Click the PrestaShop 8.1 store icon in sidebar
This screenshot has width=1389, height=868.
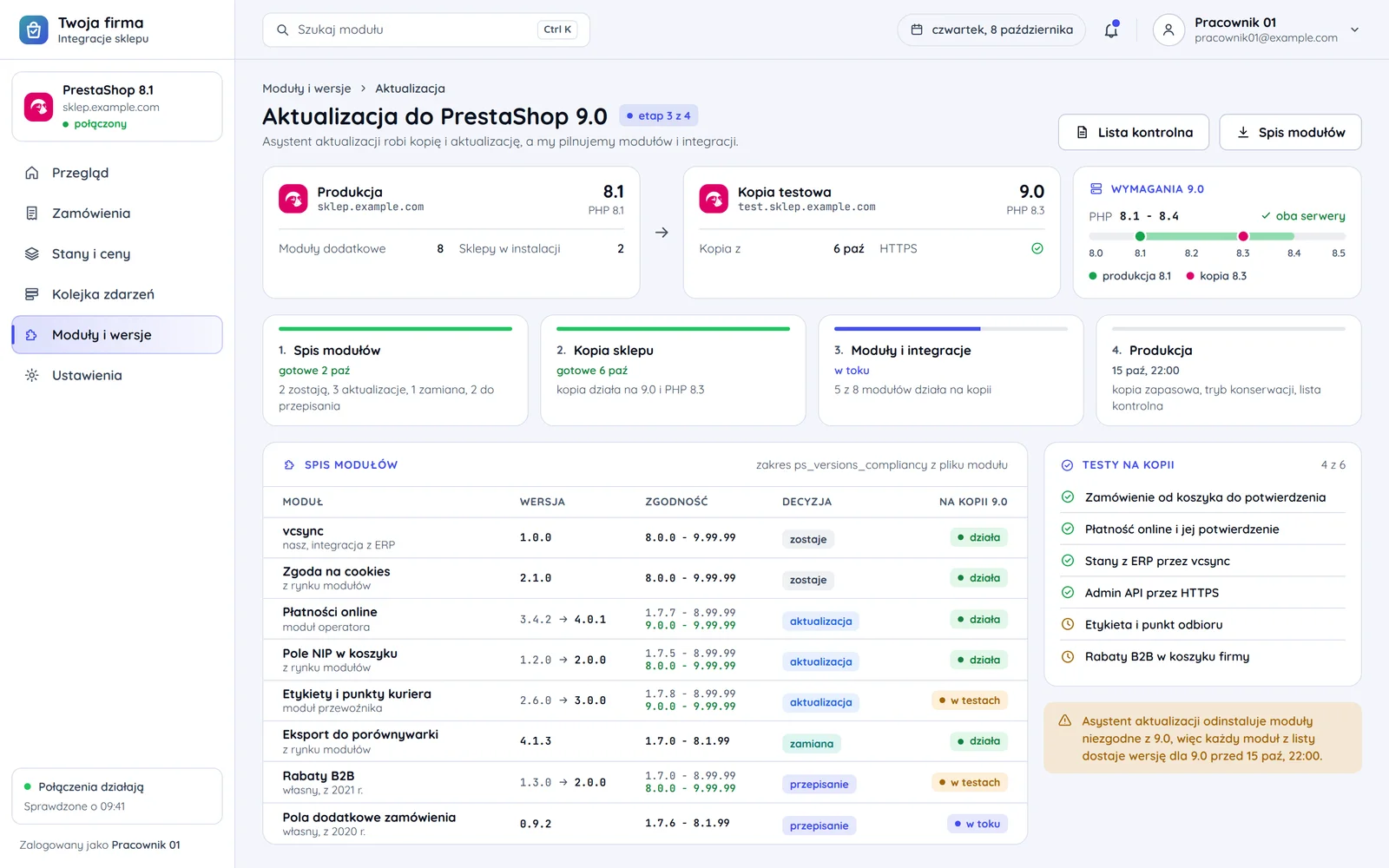[x=38, y=107]
